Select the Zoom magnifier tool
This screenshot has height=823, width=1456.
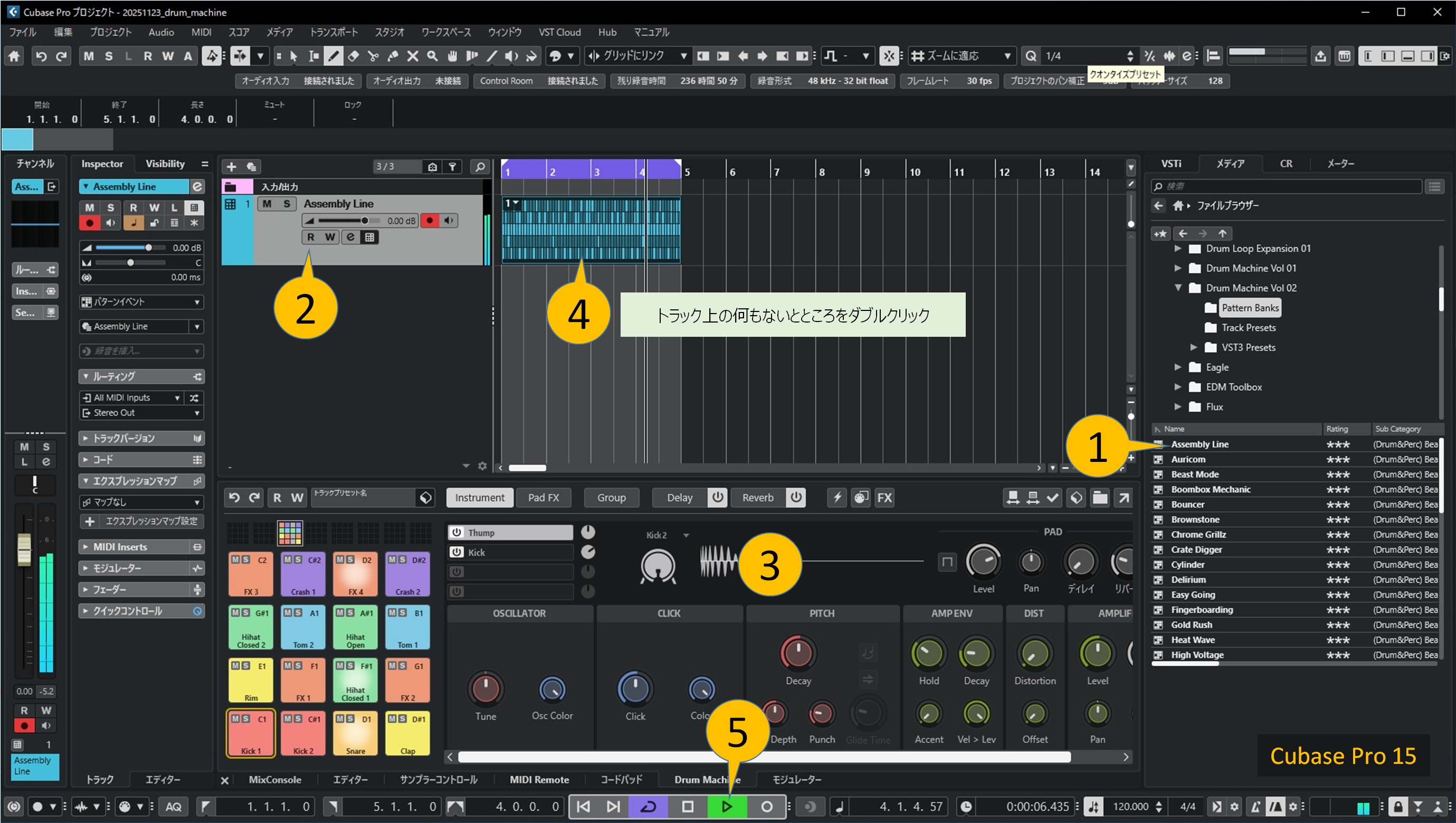pyautogui.click(x=432, y=56)
